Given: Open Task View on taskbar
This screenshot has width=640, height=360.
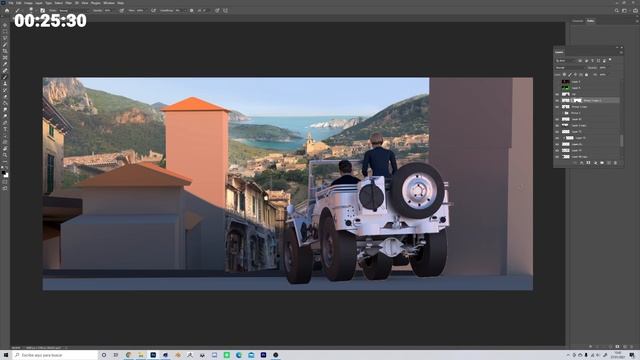Looking at the screenshot, I should 116,355.
